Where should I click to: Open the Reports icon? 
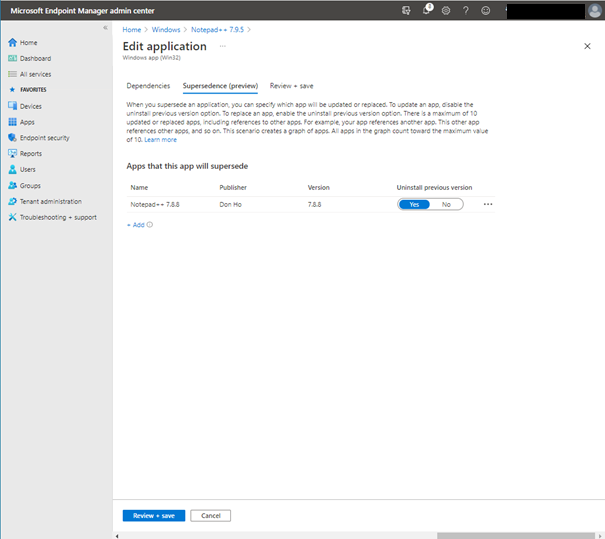point(12,154)
